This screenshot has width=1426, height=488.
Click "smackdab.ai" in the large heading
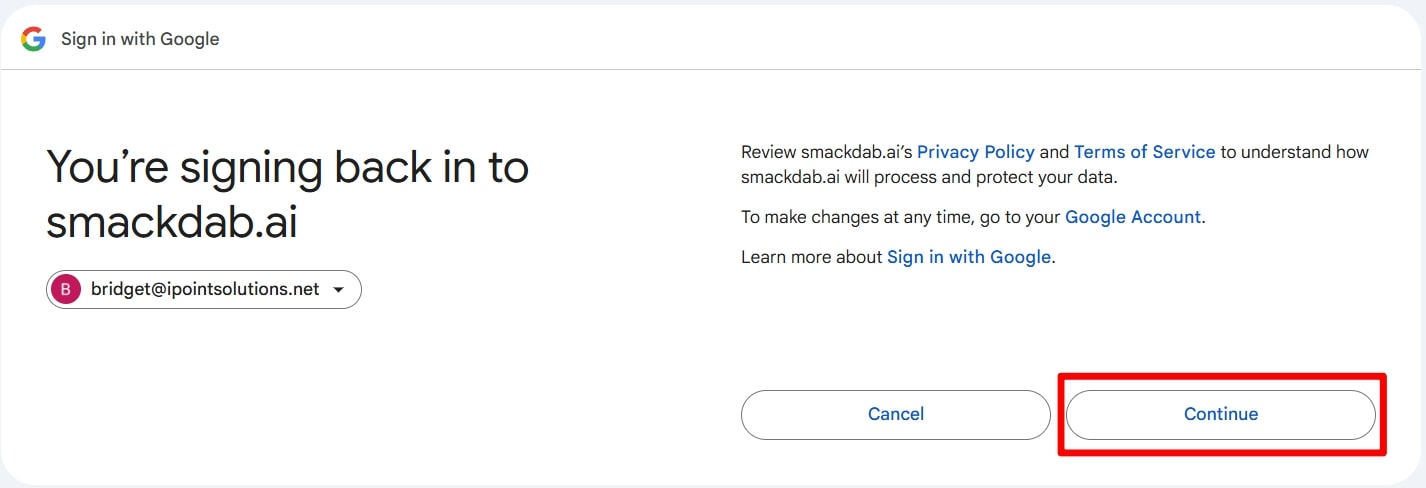pos(172,223)
